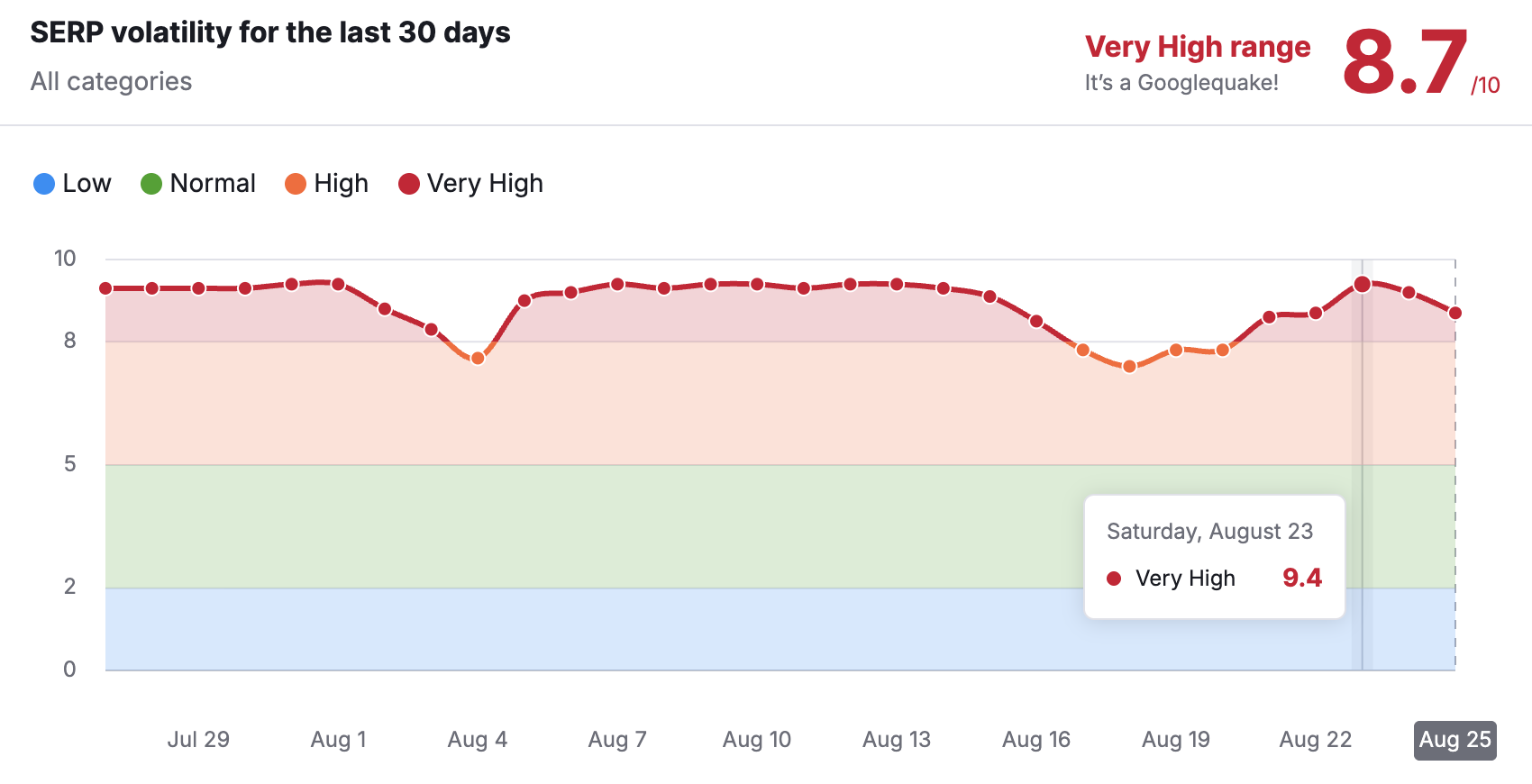Click the green Normal legend dot

(x=151, y=184)
